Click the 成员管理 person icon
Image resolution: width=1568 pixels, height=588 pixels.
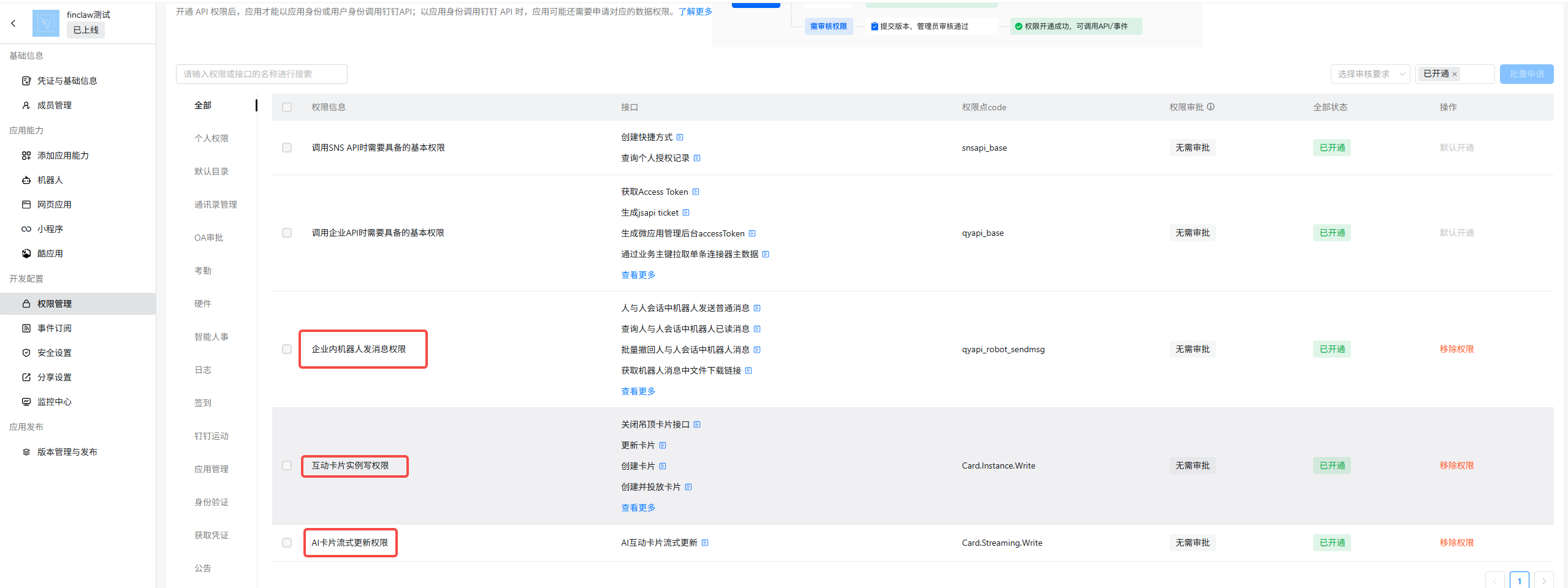(x=26, y=105)
